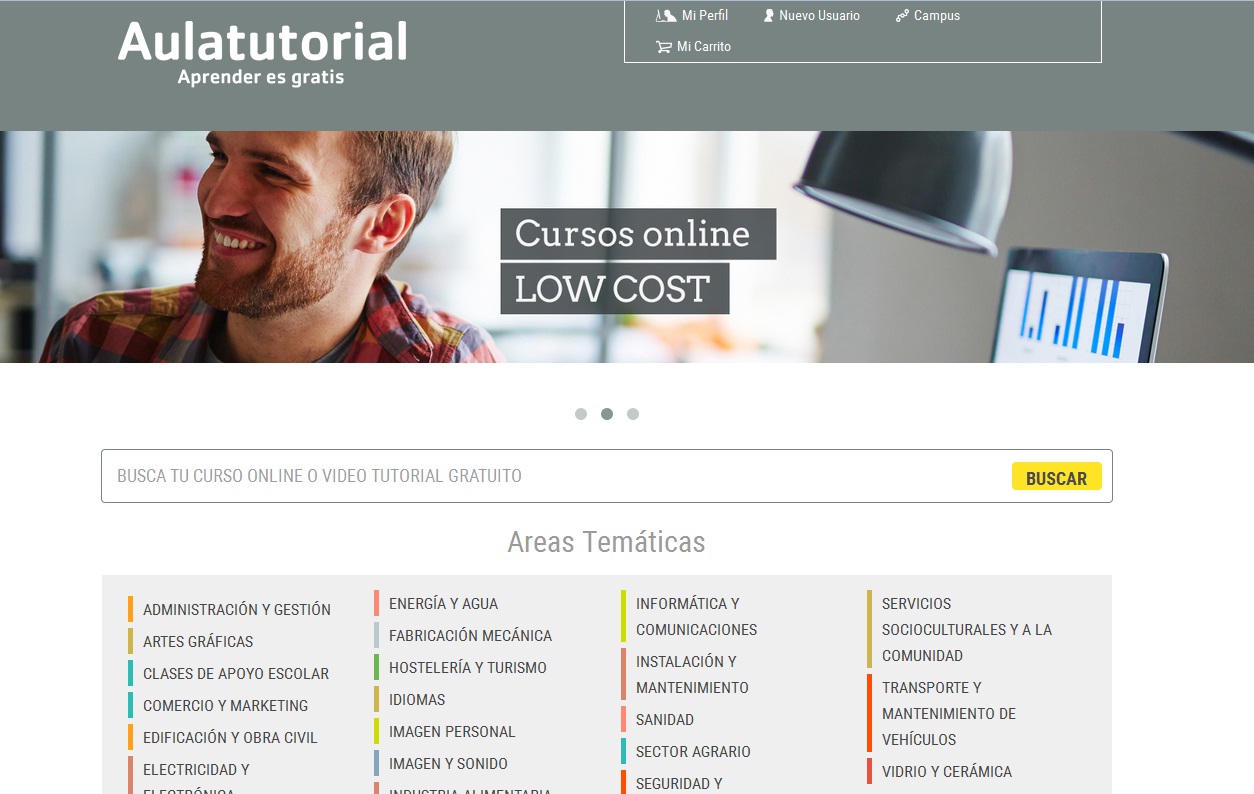Select the third carousel slide dot
The height and width of the screenshot is (794, 1254).
click(x=633, y=414)
